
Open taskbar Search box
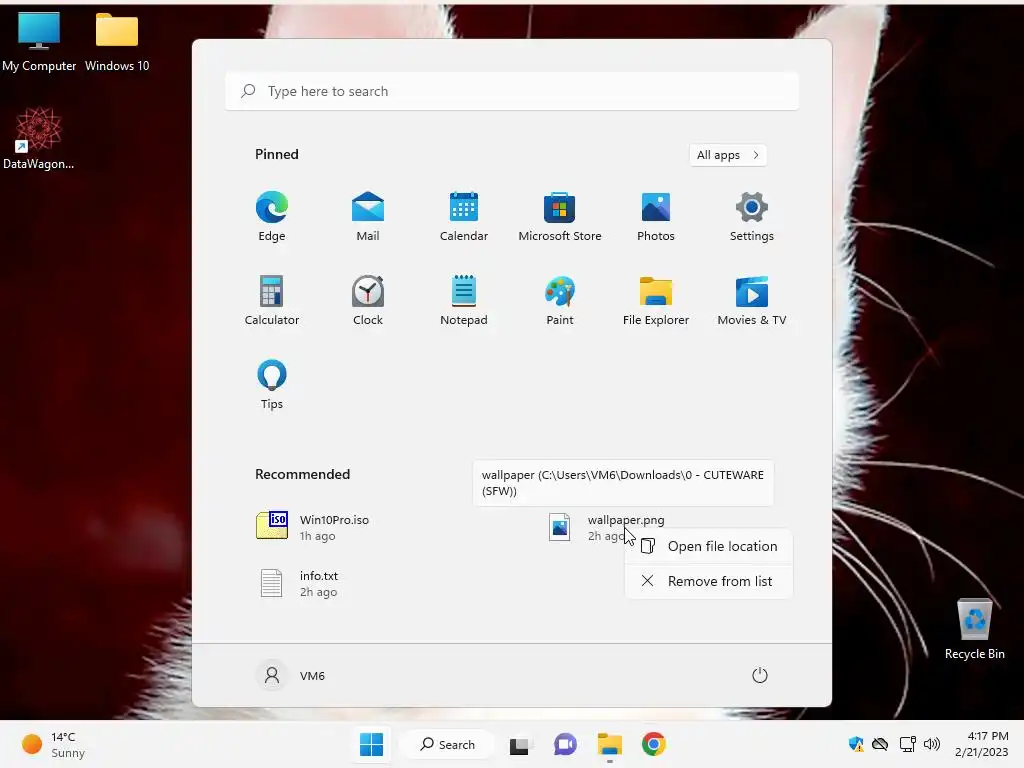point(448,744)
